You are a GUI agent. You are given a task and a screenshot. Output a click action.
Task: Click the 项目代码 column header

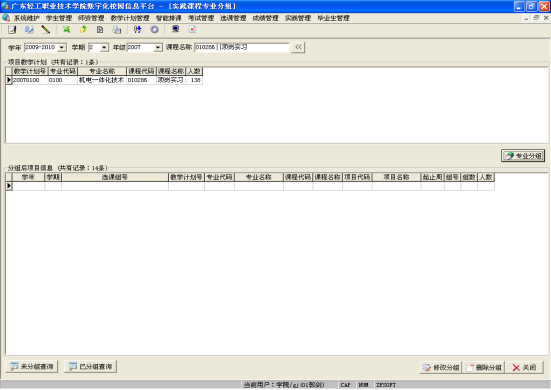click(357, 177)
